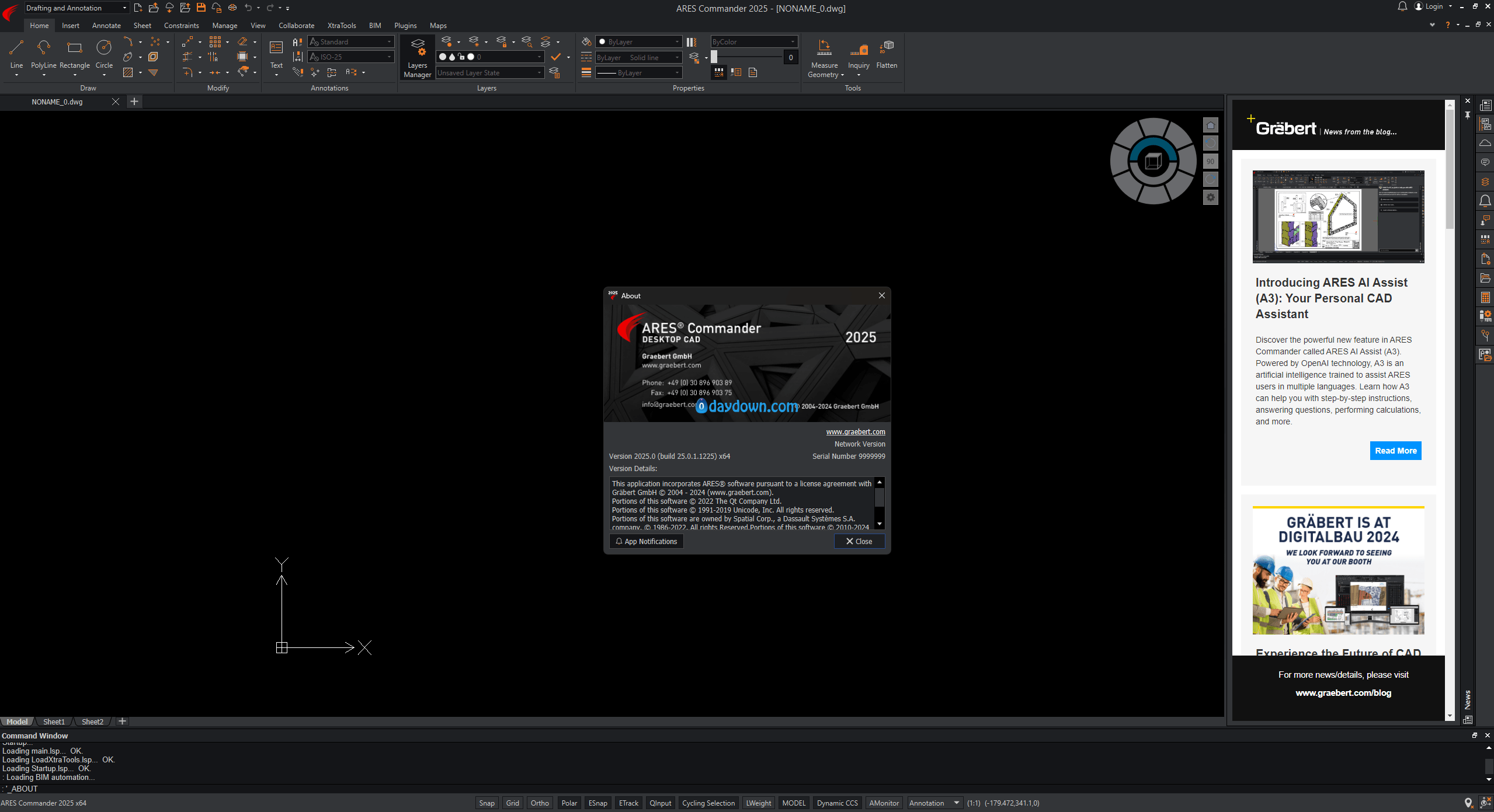This screenshot has height=812, width=1494.
Task: Open the Drafting and Annotation workspace dropdown
Action: click(x=76, y=8)
